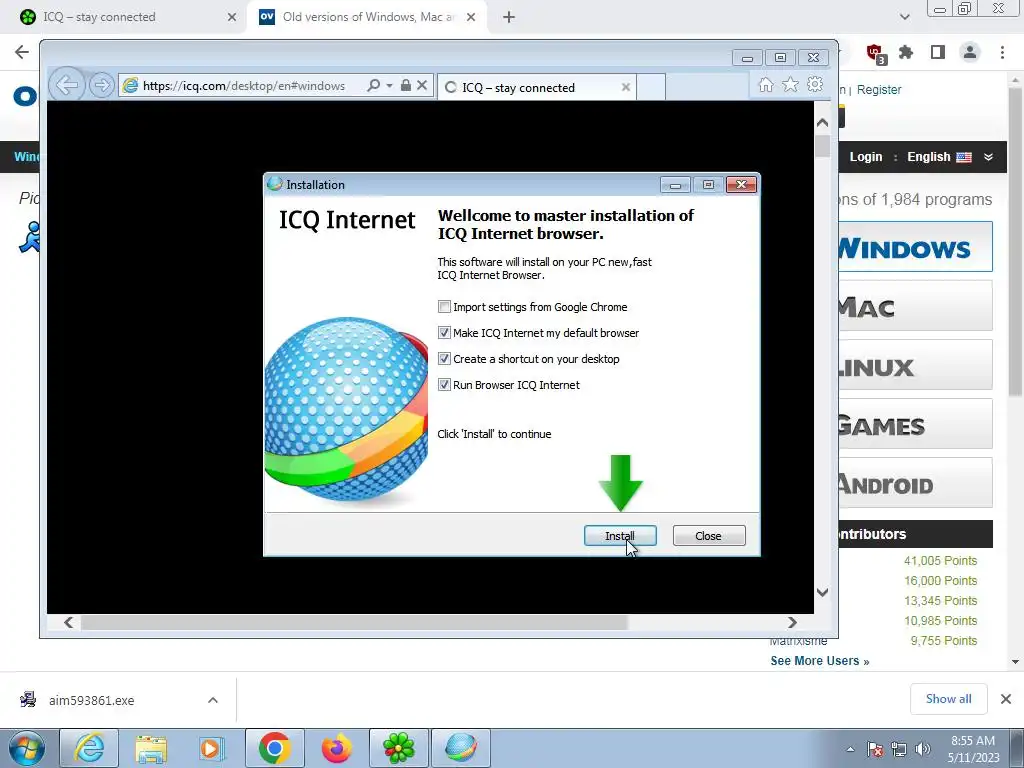Open the ICQ Internet globe taskbar icon
The width and height of the screenshot is (1024, 768).
click(x=461, y=748)
